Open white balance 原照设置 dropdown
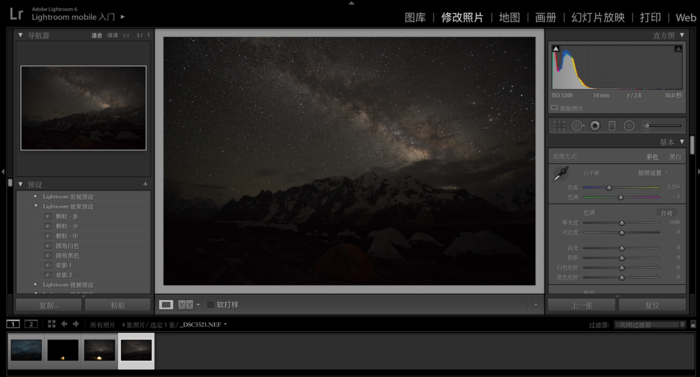 point(653,173)
